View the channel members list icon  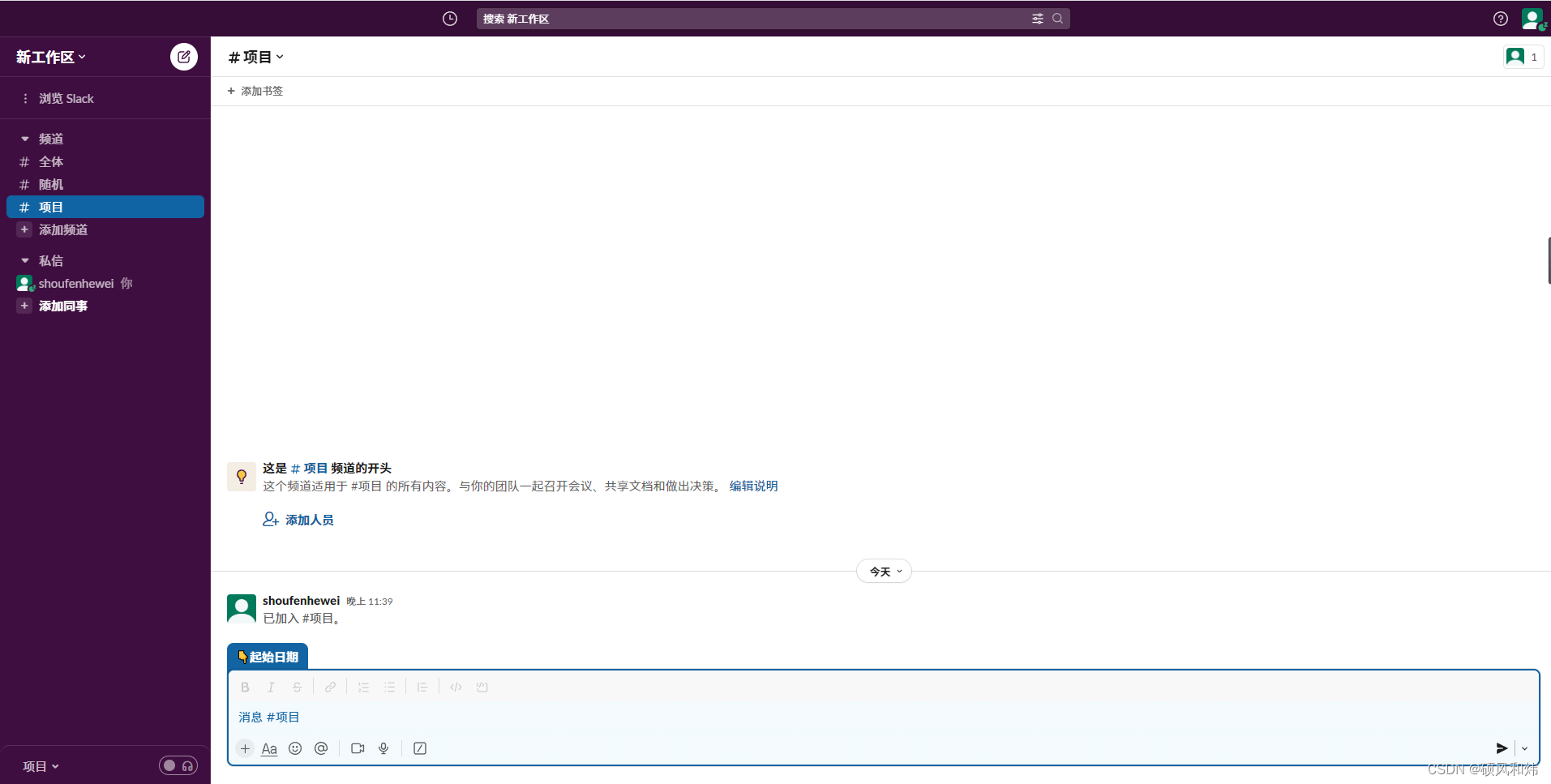(1523, 57)
